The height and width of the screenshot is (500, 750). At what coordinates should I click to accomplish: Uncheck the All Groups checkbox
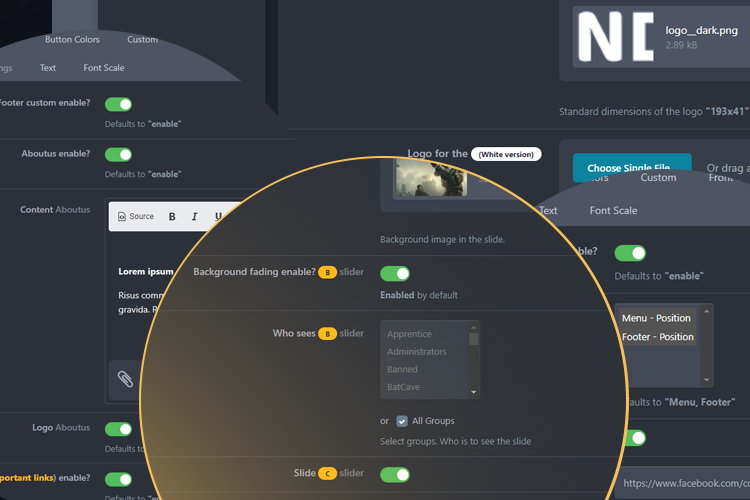click(x=402, y=421)
